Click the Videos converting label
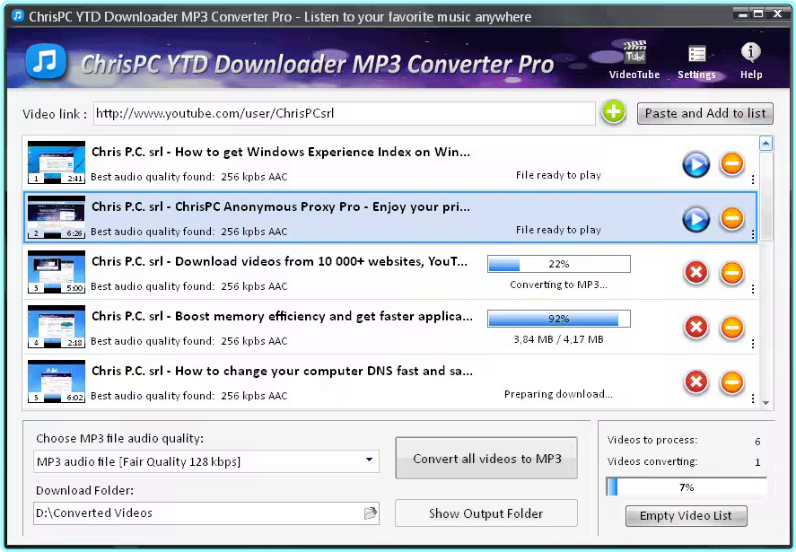The image size is (796, 552). [652, 461]
